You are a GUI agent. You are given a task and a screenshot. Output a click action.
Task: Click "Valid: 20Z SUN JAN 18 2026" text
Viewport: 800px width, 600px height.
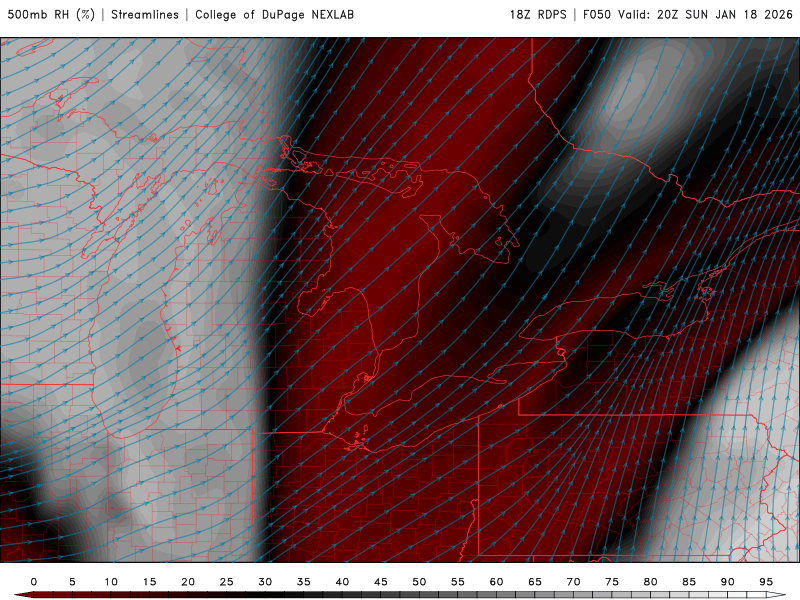click(x=706, y=15)
